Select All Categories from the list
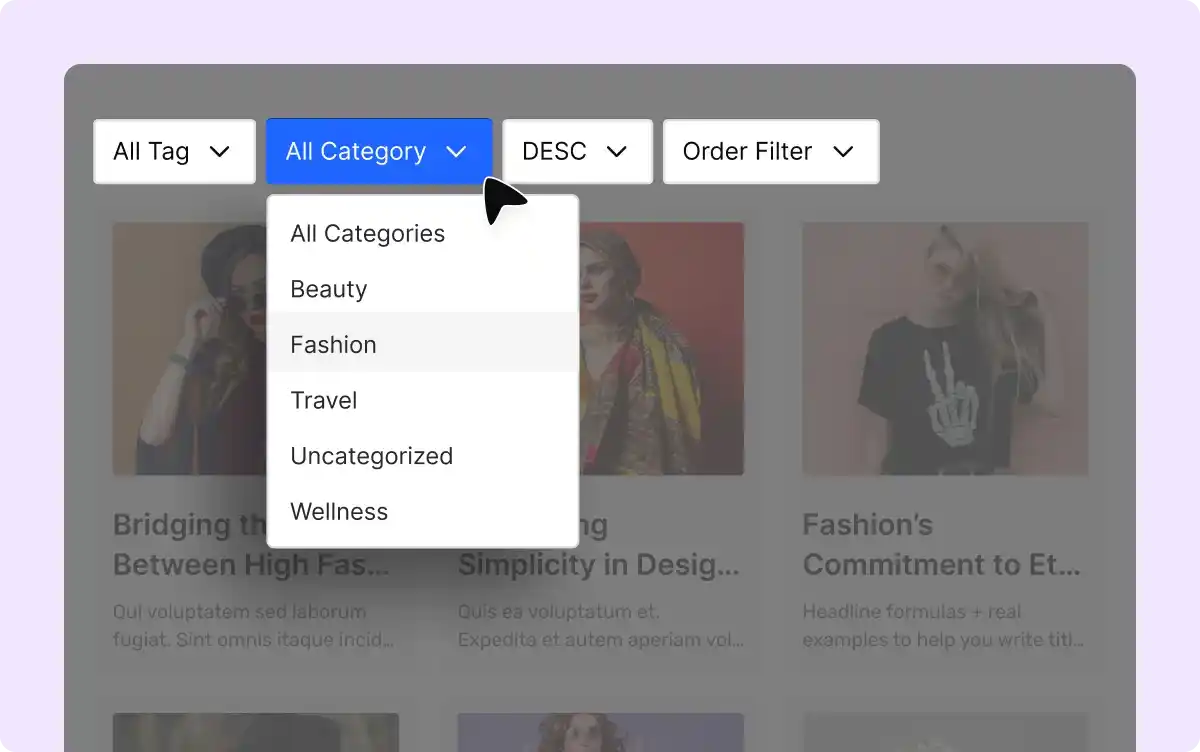The image size is (1200, 752). click(x=367, y=234)
